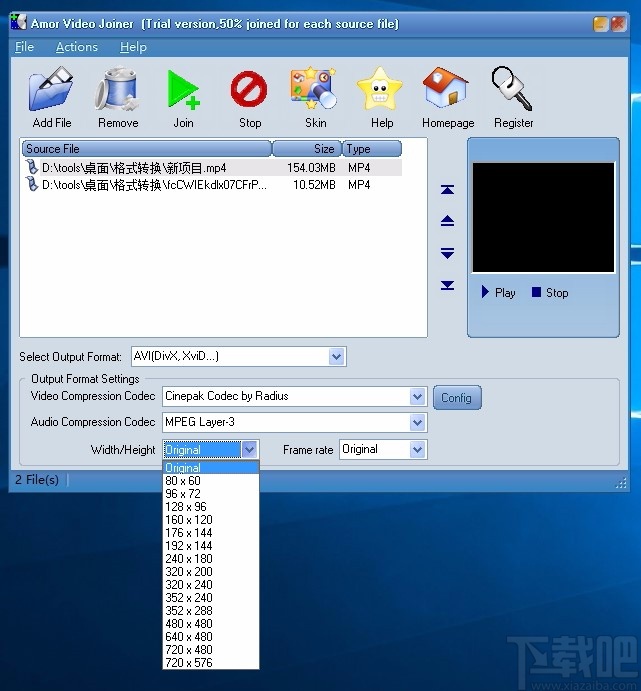Viewport: 641px width, 691px height.
Task: Open the File menu
Action: (x=24, y=47)
